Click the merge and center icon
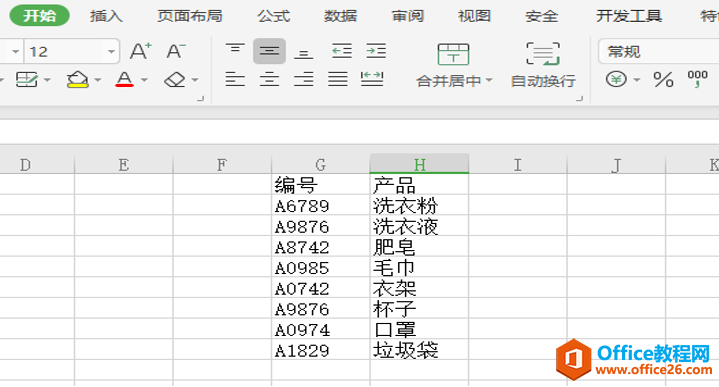The image size is (719, 387). [x=453, y=54]
